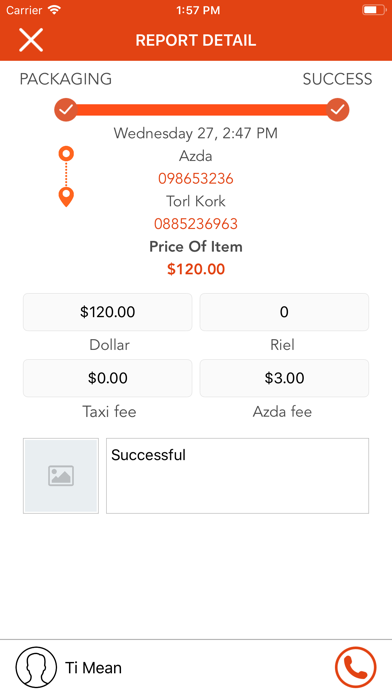Close the Report Detail screen
This screenshot has width=392, height=696.
point(31,40)
